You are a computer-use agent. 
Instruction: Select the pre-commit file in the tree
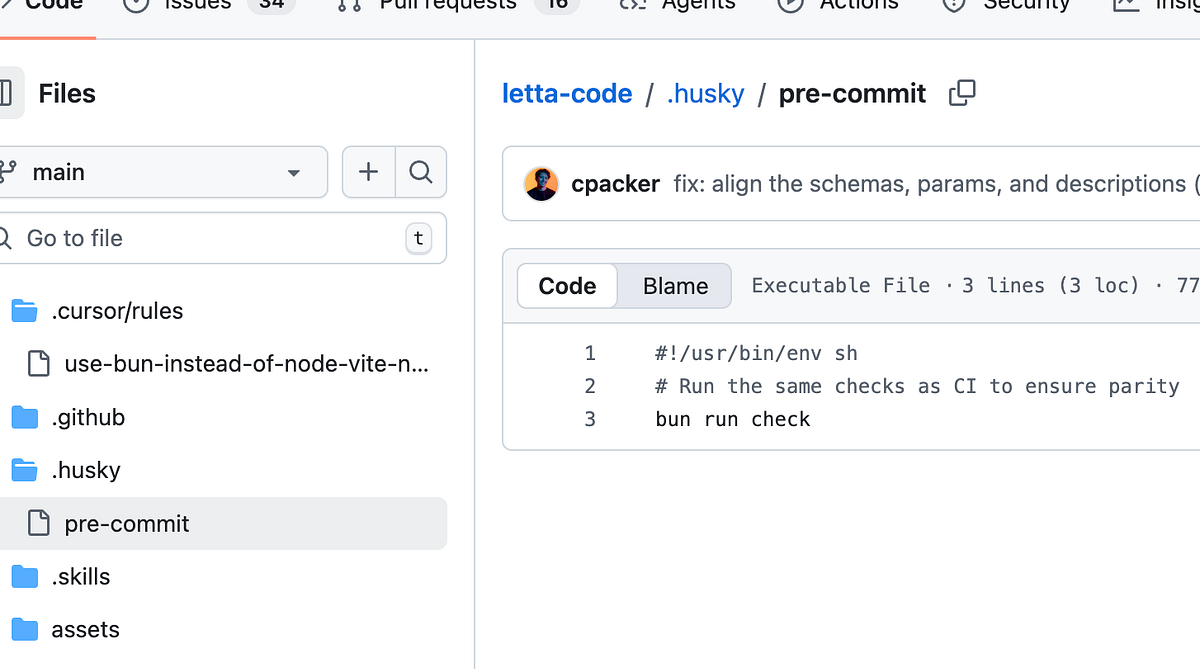click(220, 523)
